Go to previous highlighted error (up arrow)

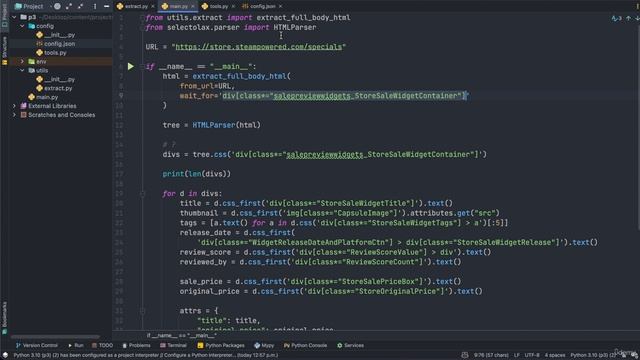coord(628,18)
